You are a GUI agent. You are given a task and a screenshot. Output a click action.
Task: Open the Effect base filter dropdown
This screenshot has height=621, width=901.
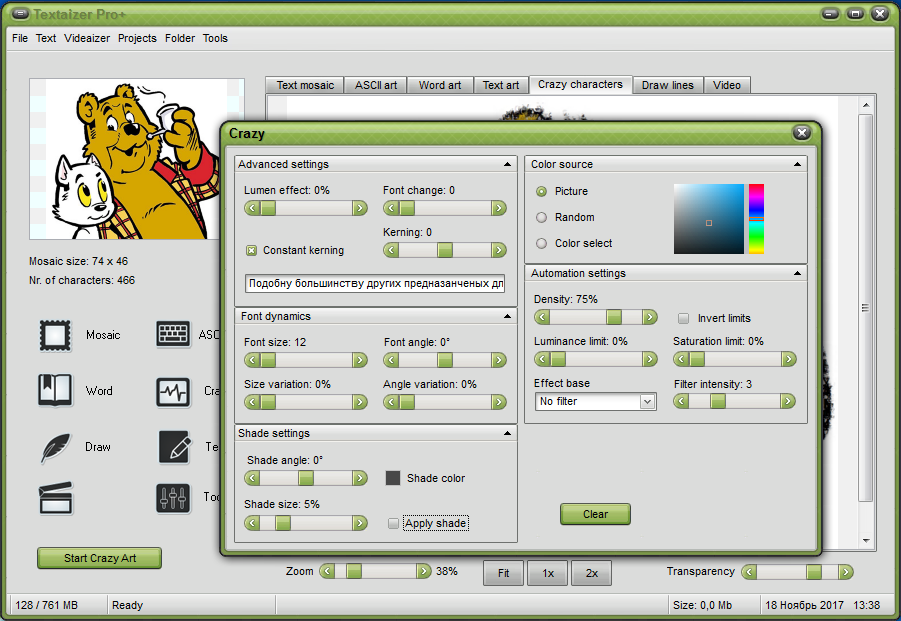(595, 401)
